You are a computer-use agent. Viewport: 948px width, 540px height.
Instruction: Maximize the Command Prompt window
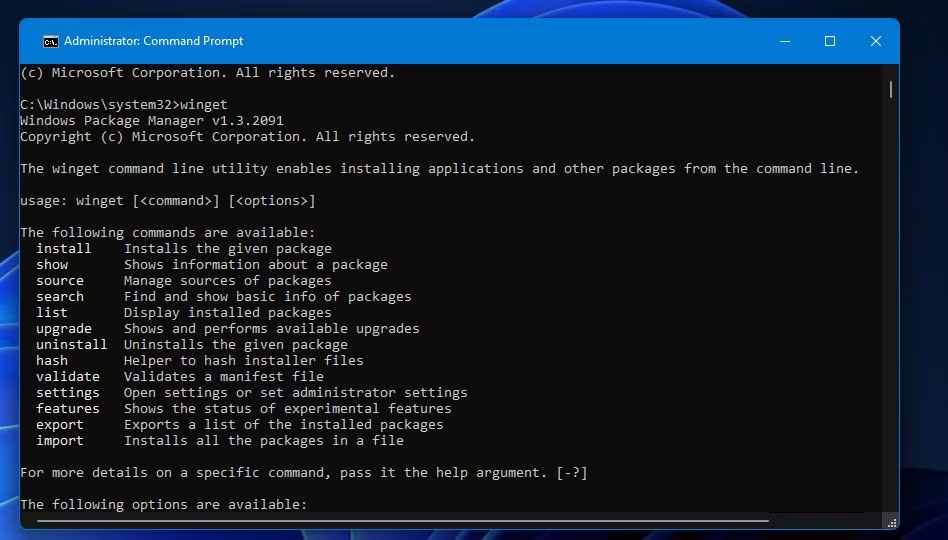[x=830, y=41]
